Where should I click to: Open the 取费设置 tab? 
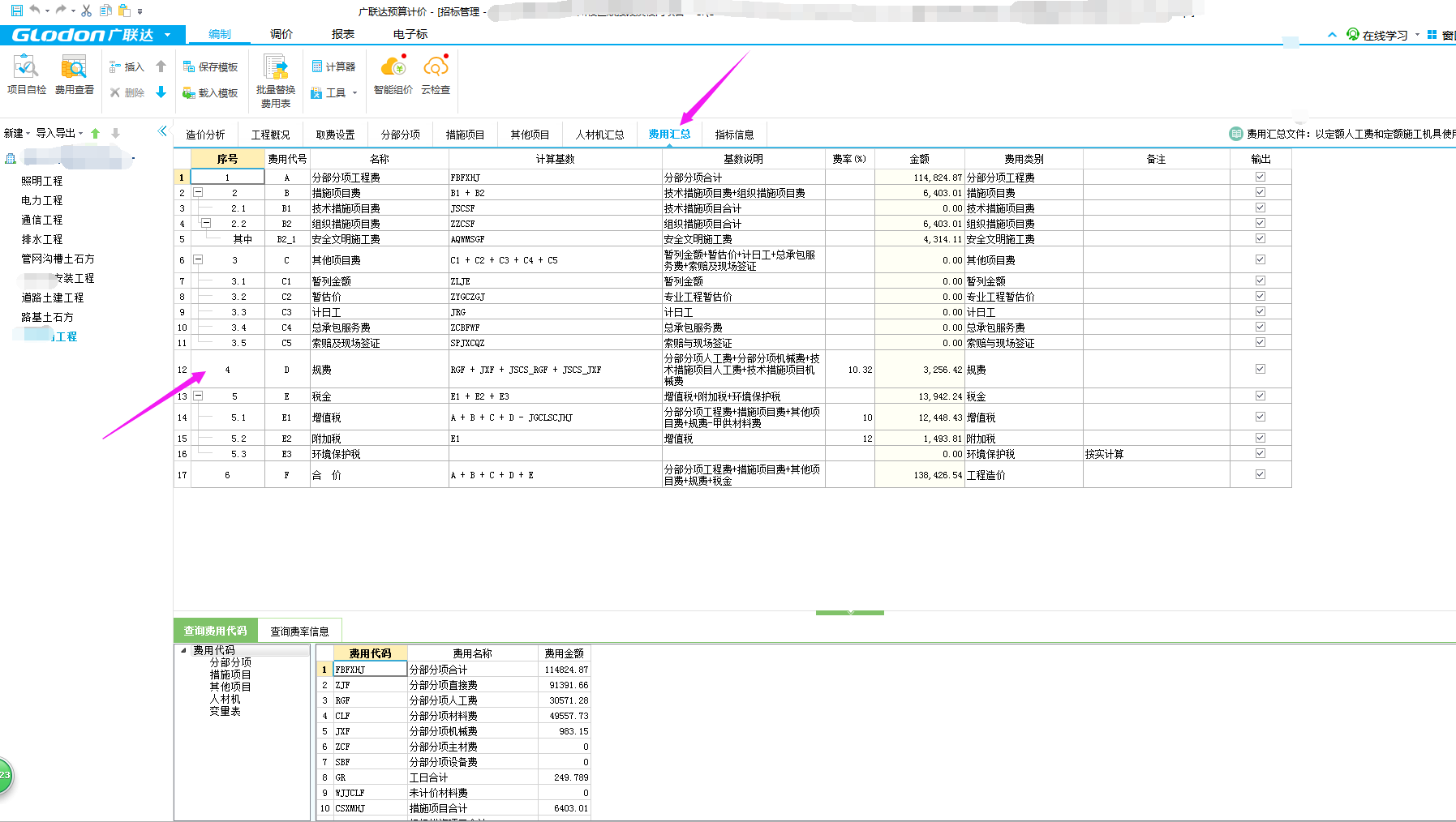[335, 135]
